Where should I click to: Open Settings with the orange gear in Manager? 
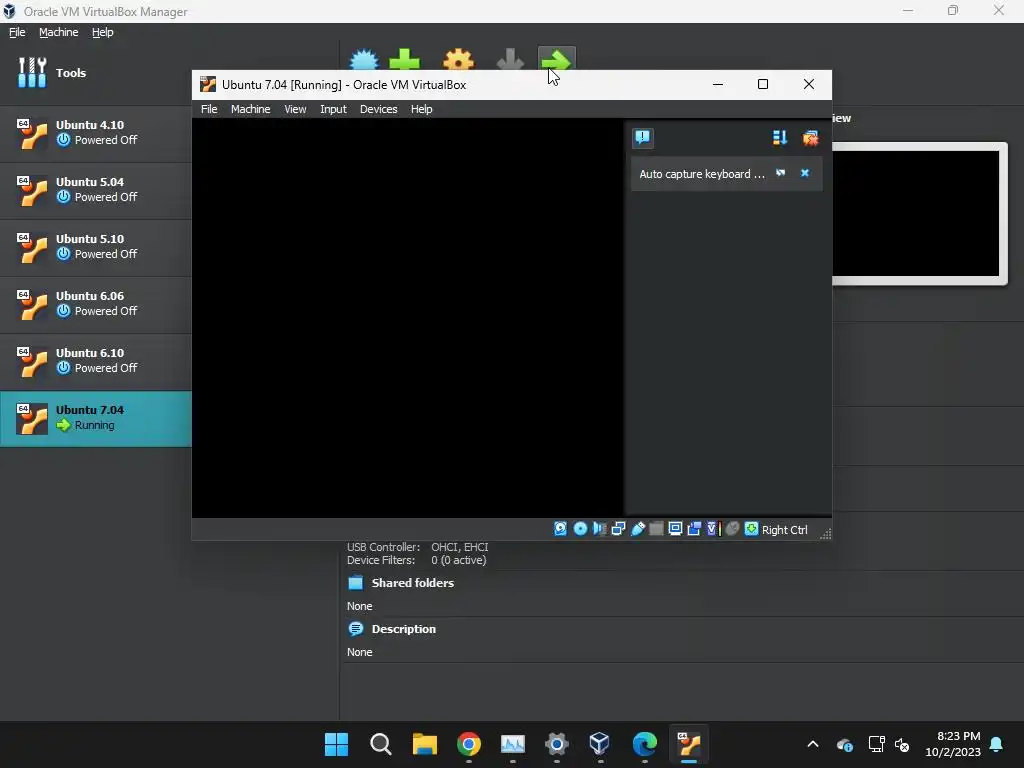pos(458,60)
